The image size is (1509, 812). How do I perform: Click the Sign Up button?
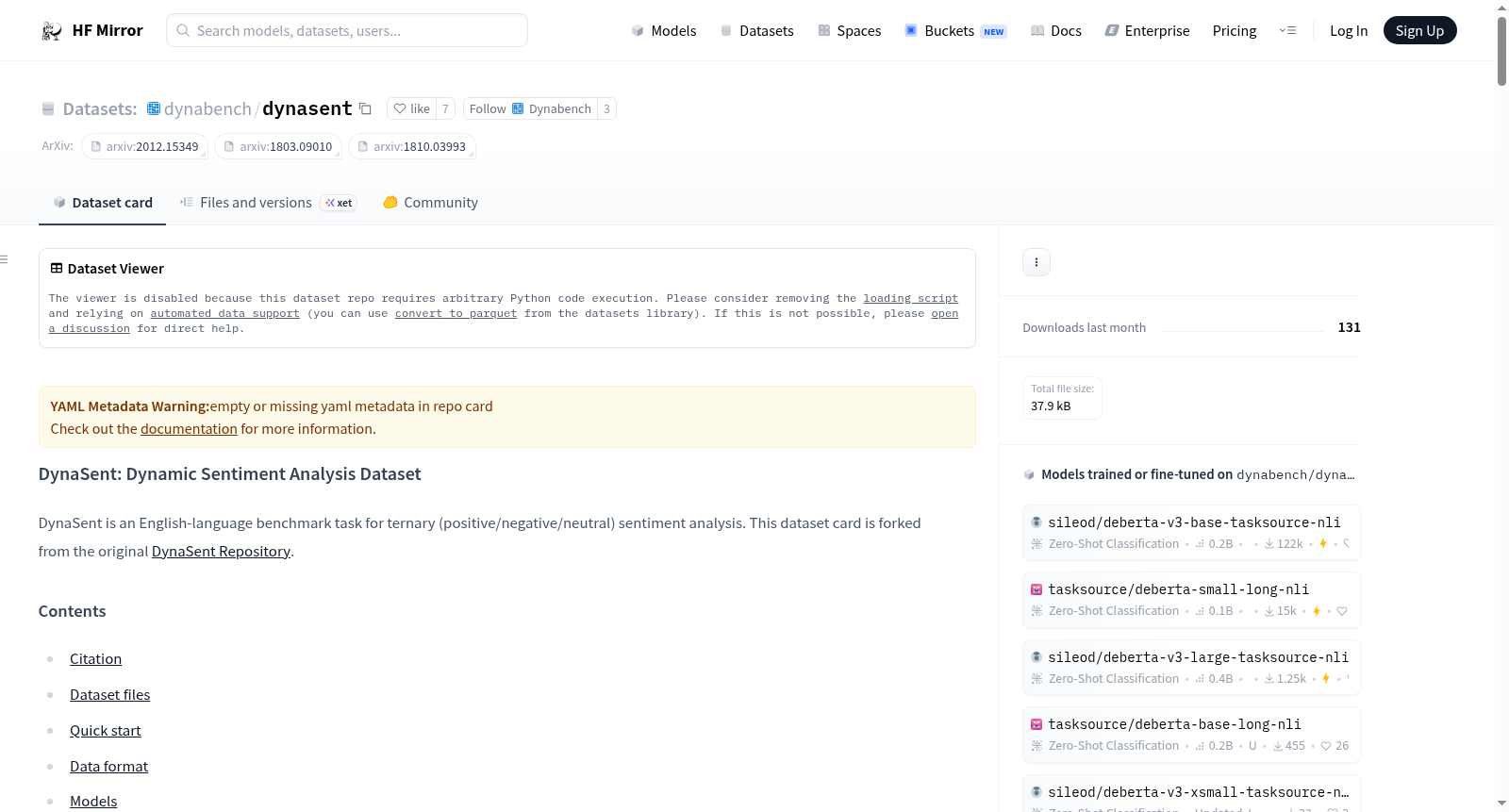[1419, 30]
